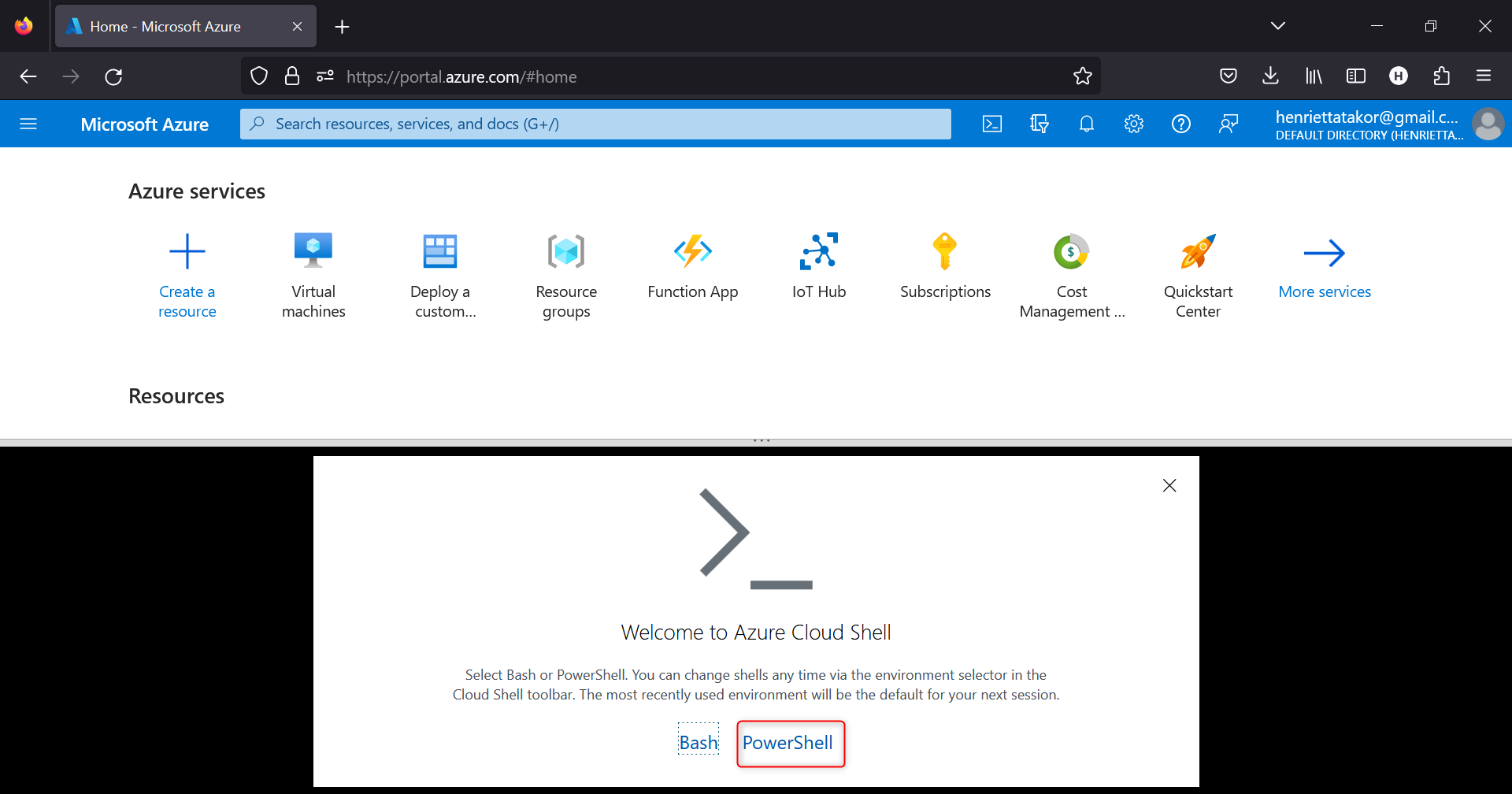Open site permissions icon in address bar
Image resolution: width=1512 pixels, height=794 pixels.
tap(325, 76)
